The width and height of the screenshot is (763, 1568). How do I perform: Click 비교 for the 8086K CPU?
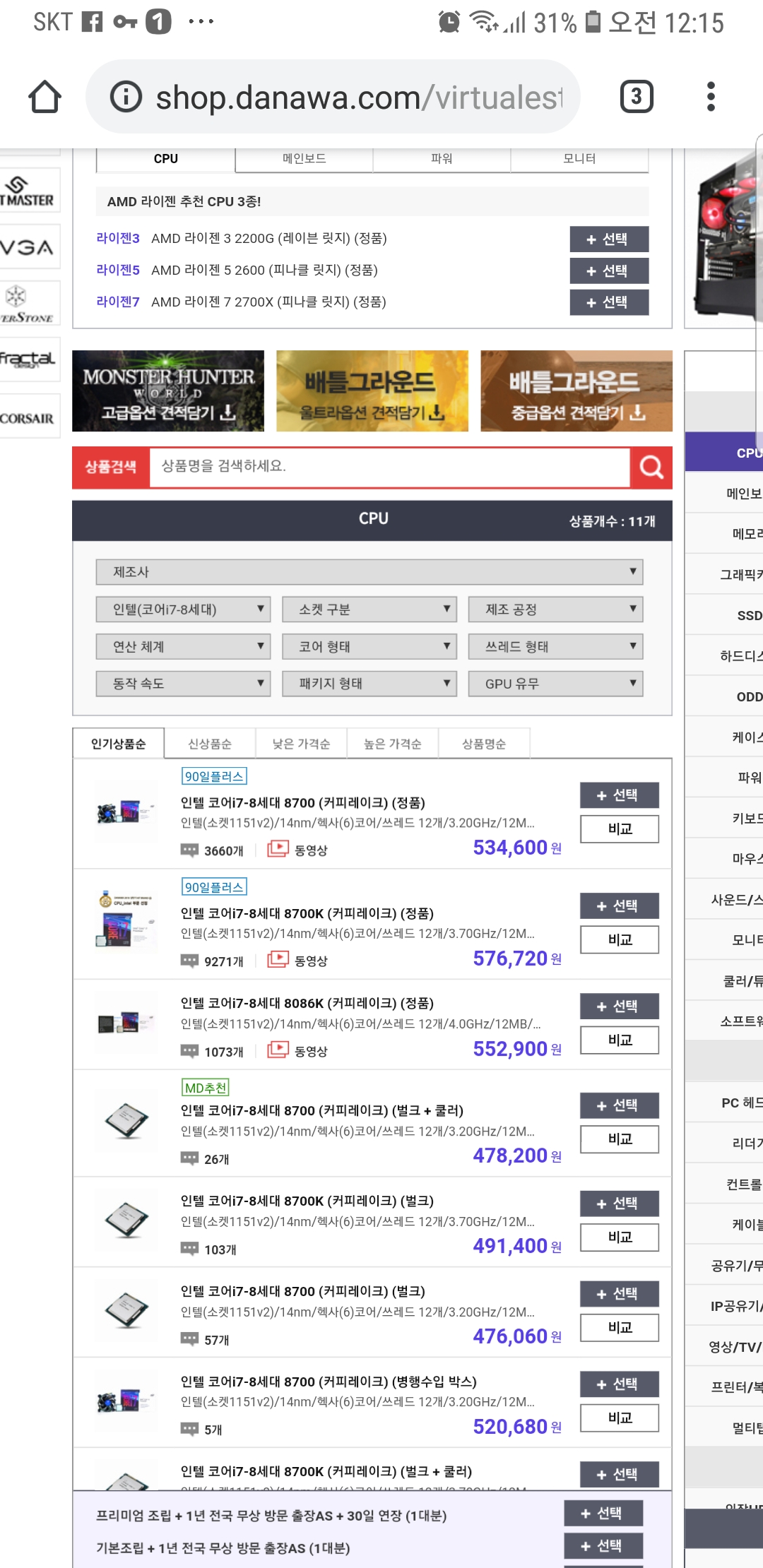[620, 1040]
